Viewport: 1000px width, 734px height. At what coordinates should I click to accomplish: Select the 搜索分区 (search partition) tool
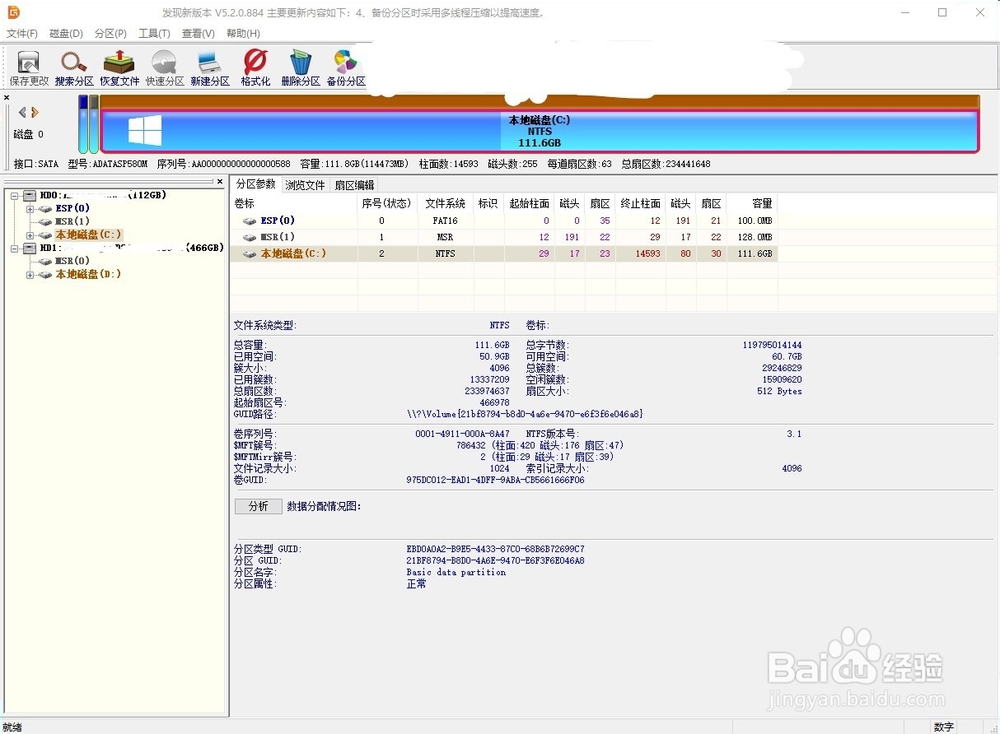click(x=73, y=66)
